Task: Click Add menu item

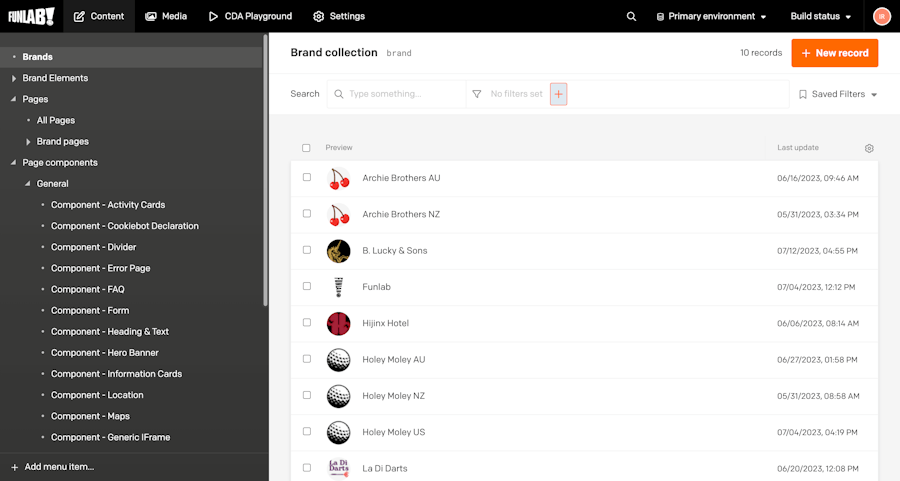Action: (x=59, y=467)
